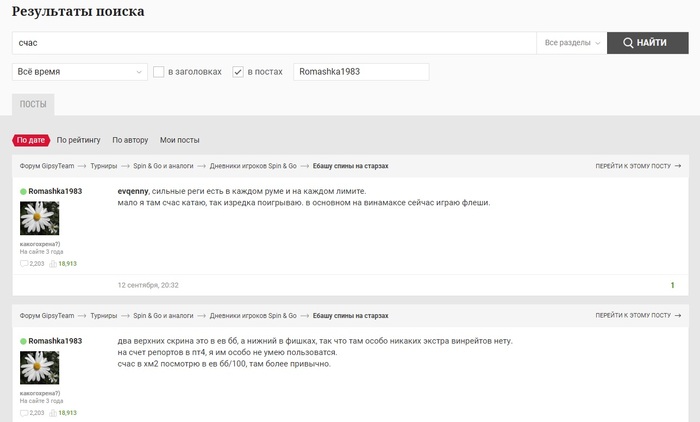Click "ПЕРЕЙТИ К ЭТОМУ ПОСТУ" for first post
Viewport: 700px width, 422px height.
[x=638, y=166]
